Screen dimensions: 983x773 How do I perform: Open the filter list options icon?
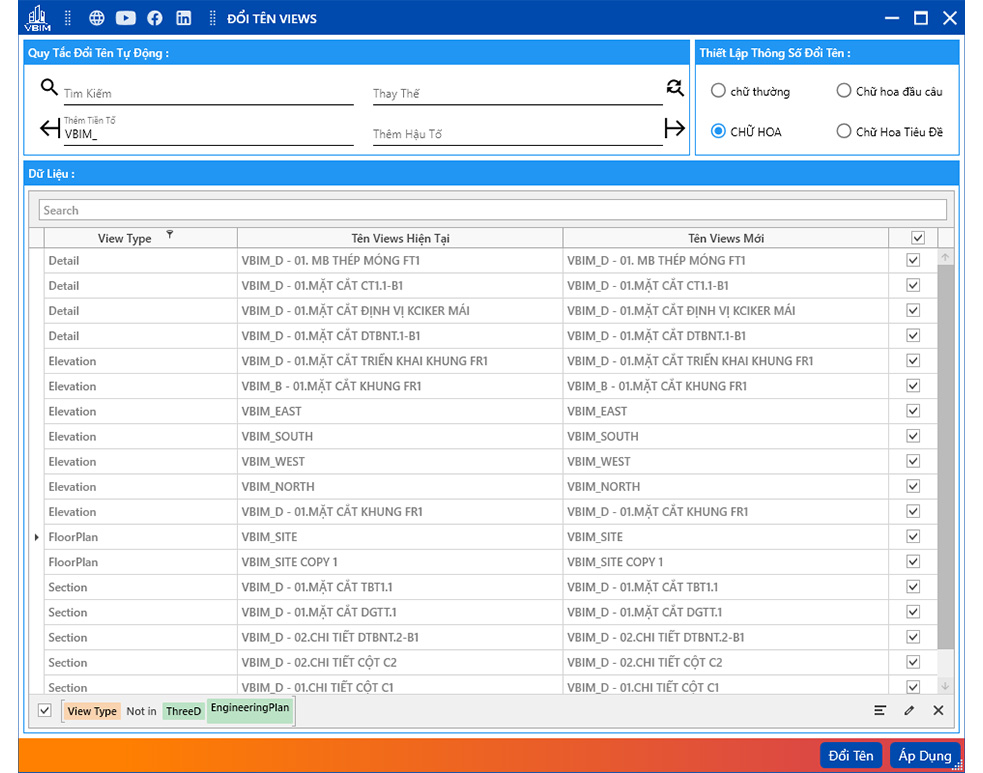click(880, 710)
